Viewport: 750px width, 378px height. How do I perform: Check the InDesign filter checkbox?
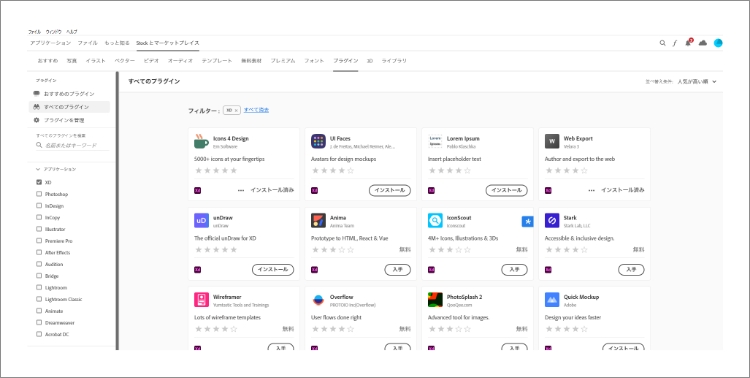tap(39, 206)
